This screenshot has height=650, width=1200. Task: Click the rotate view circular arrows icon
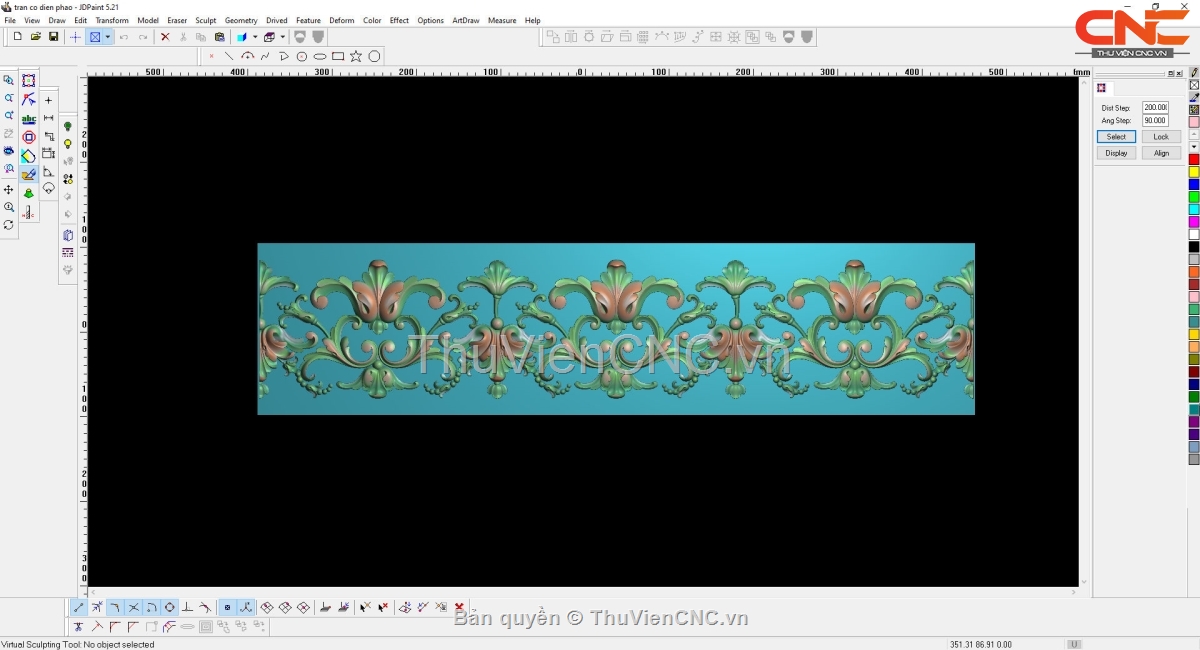click(x=9, y=225)
